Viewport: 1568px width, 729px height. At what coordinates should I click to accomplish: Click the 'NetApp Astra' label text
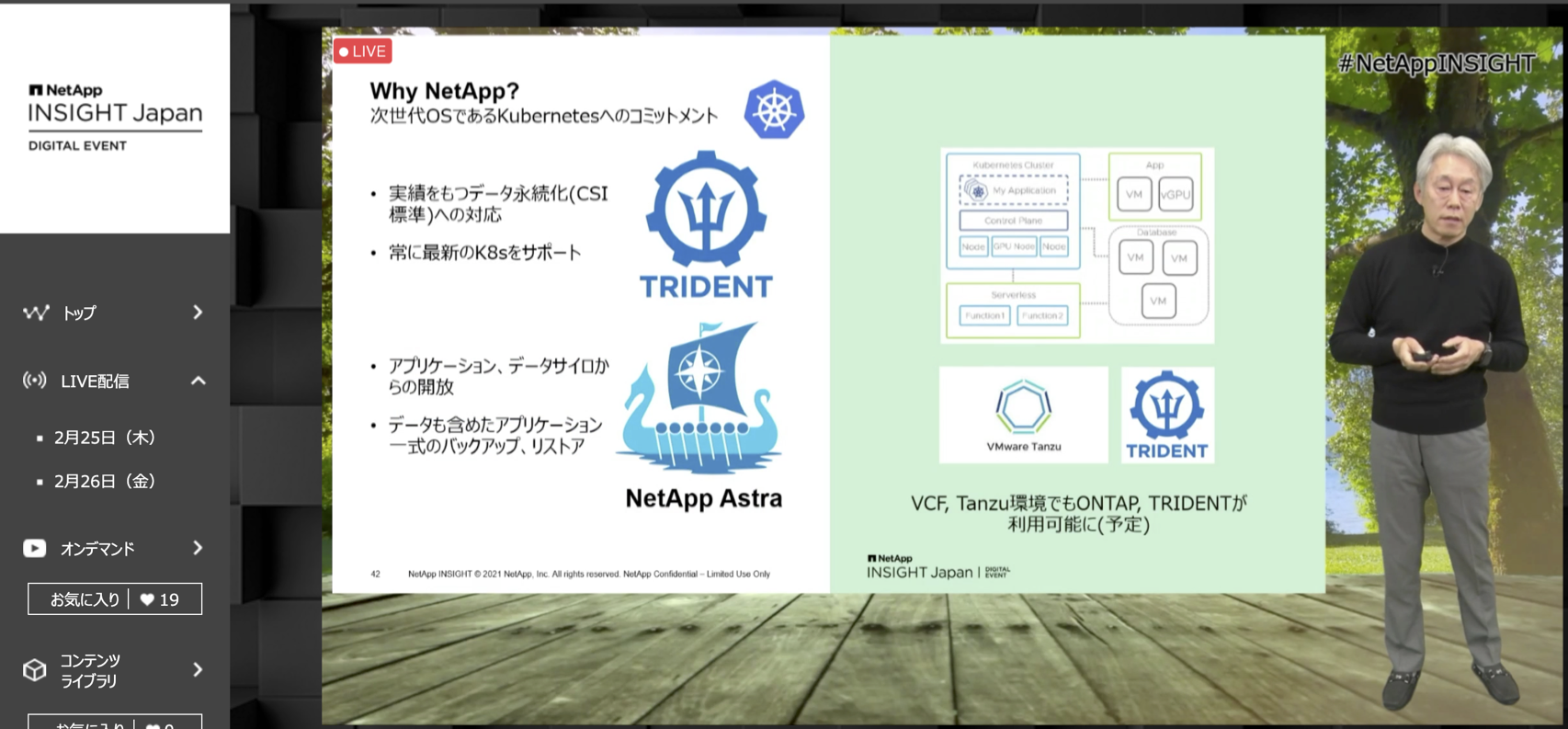(x=704, y=498)
